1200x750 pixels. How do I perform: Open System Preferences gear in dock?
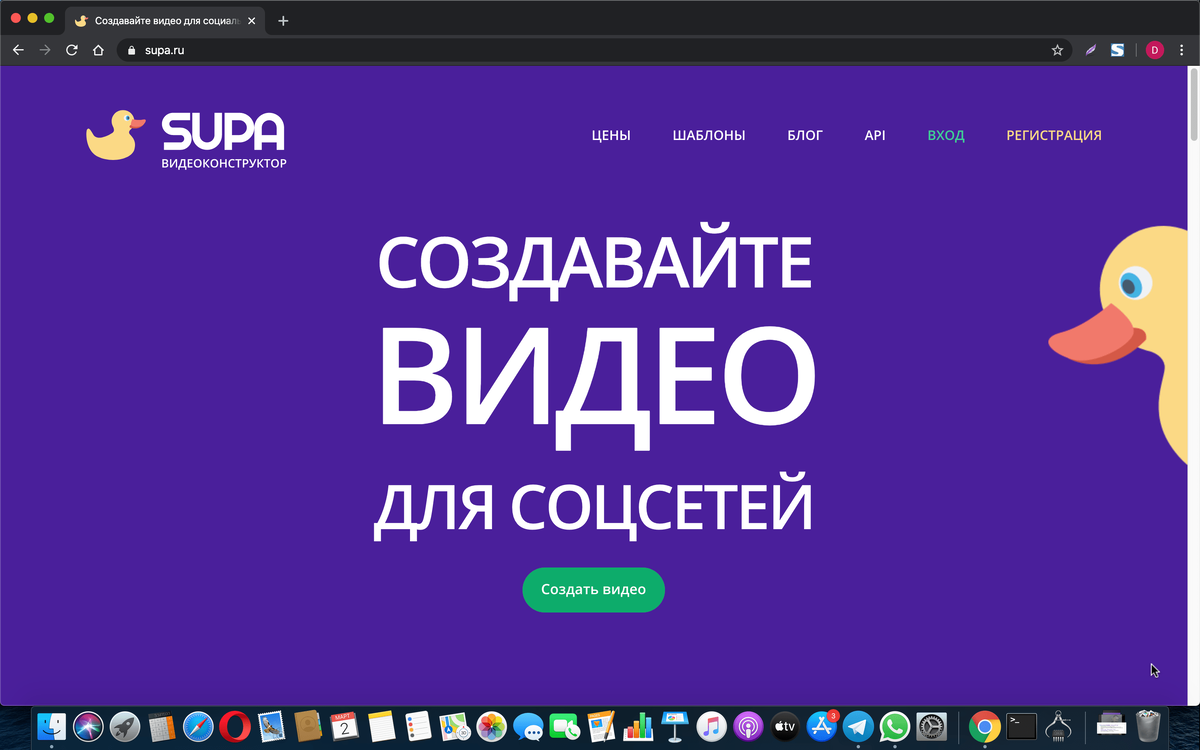point(931,726)
